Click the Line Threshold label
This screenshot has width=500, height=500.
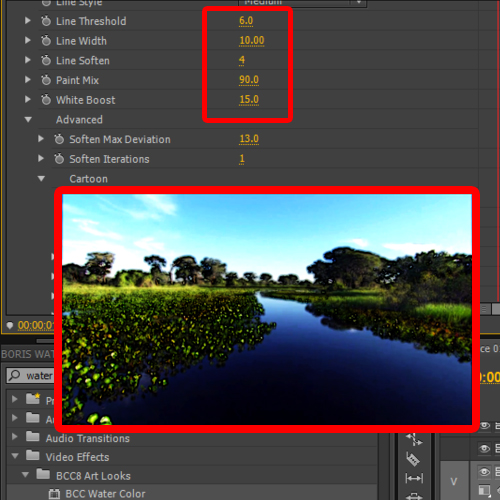pyautogui.click(x=91, y=21)
